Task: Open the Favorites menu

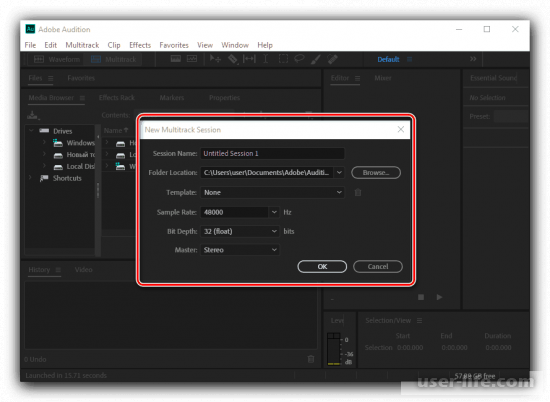Action: click(174, 45)
